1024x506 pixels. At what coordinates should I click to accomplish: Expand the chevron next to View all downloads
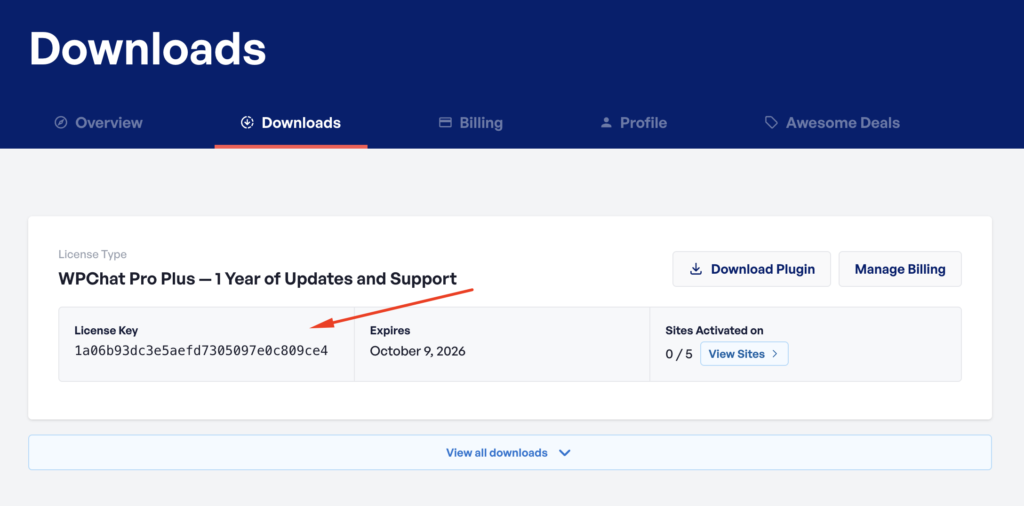(x=565, y=453)
